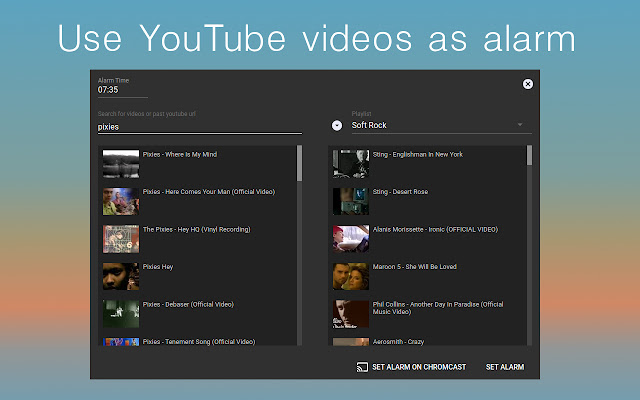Screen dimensions: 640x400
Task: Select thumbnail of Pixies - Debaser
Action: (x=121, y=314)
